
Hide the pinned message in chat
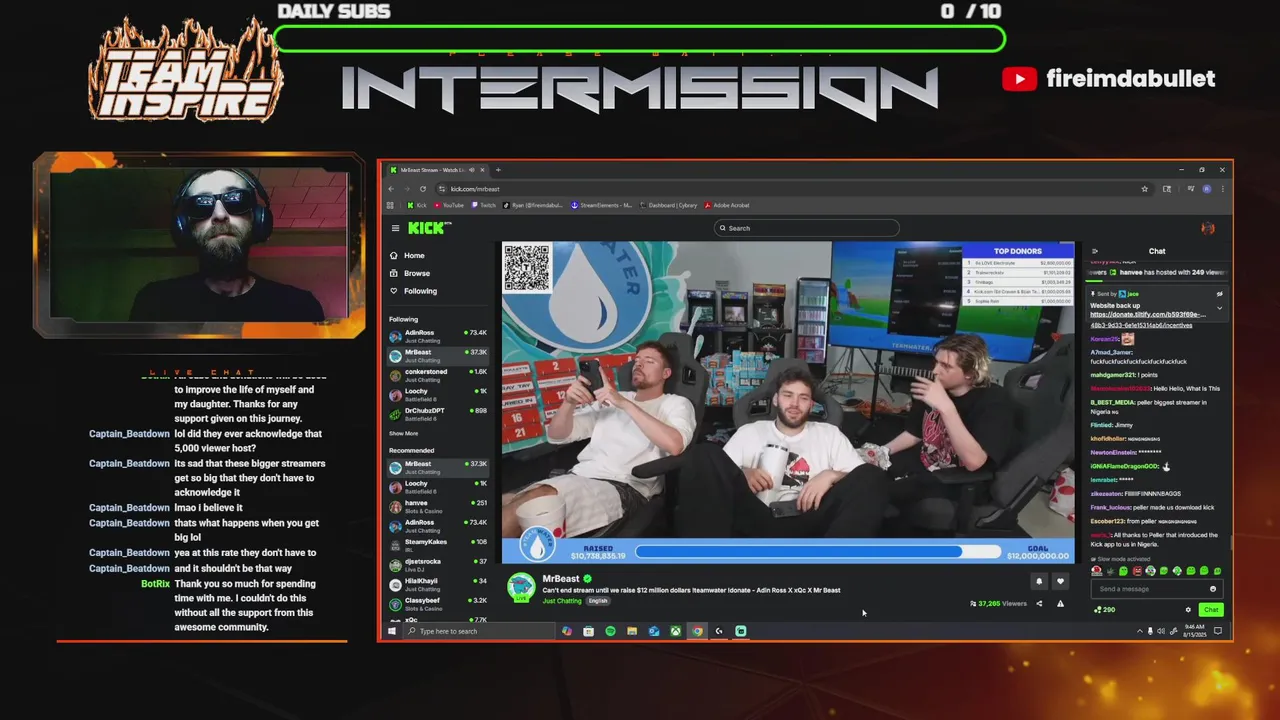click(1219, 294)
